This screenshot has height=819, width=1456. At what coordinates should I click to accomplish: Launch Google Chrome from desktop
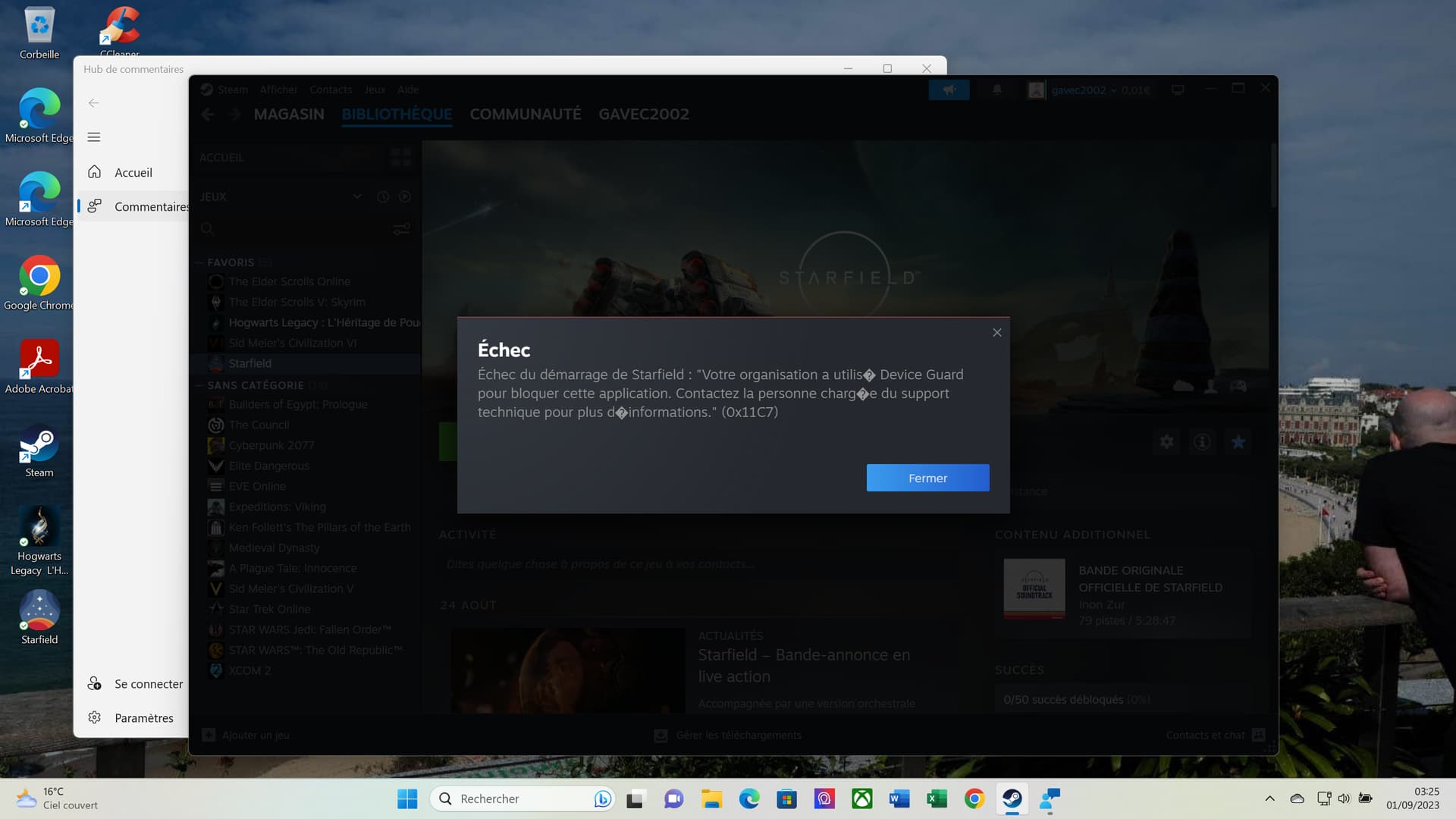tap(39, 284)
